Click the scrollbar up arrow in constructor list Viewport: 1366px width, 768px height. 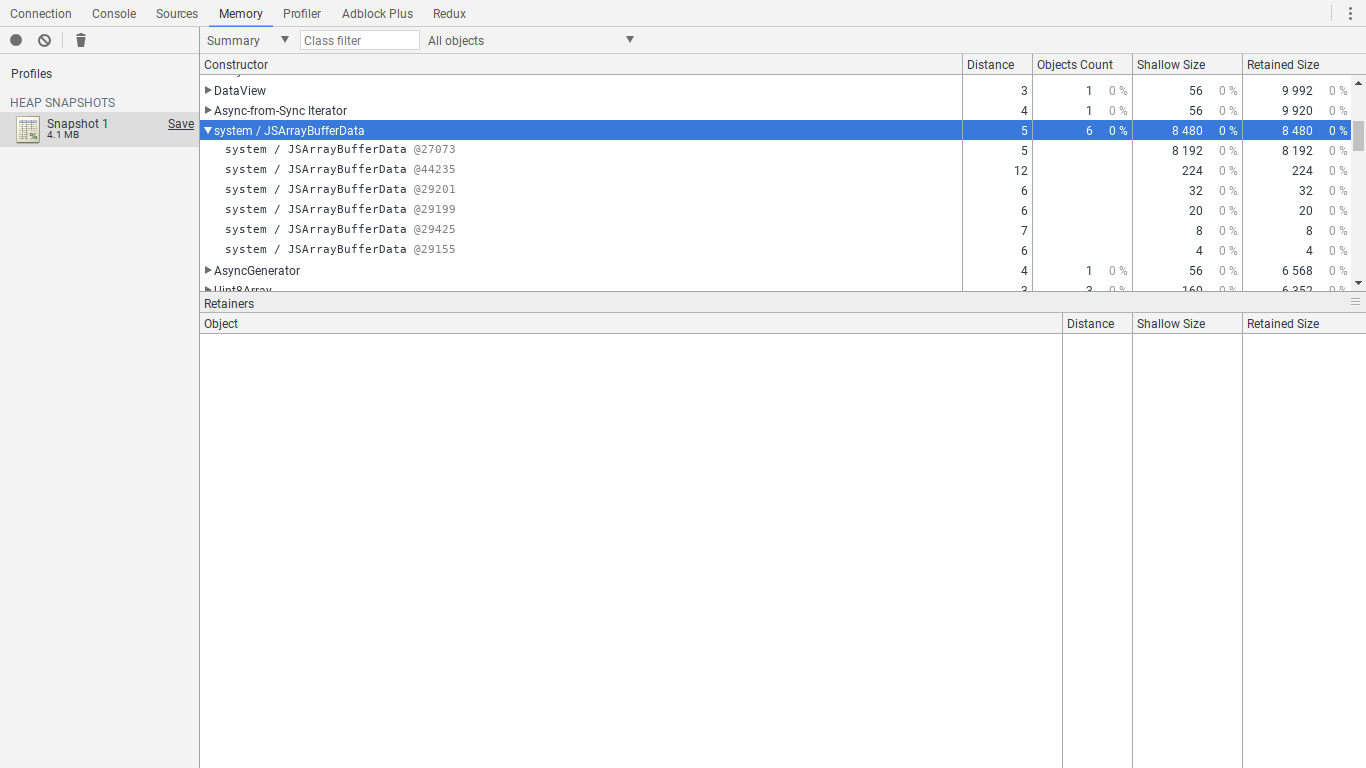click(x=1359, y=83)
